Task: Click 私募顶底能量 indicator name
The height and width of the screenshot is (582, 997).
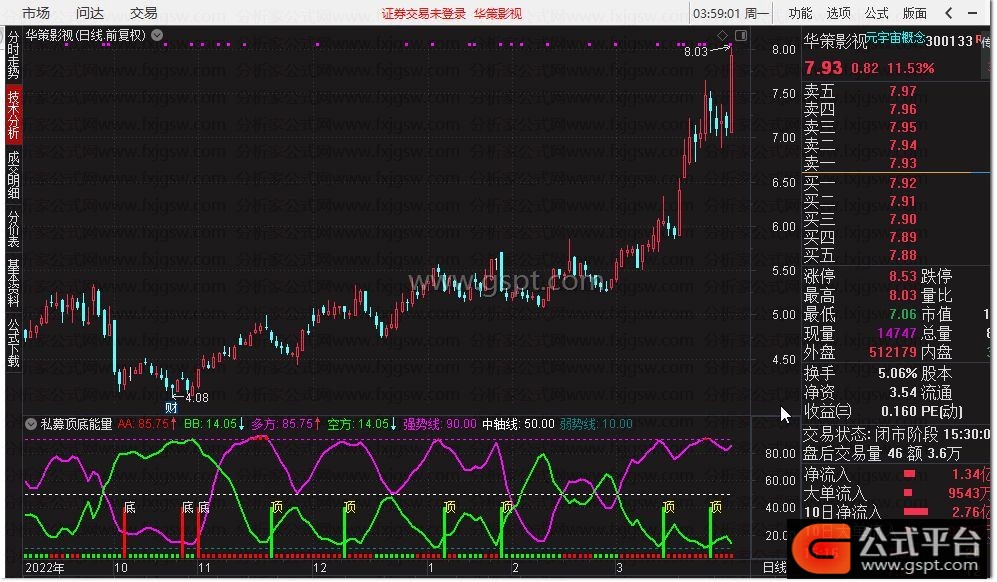Action: 76,424
